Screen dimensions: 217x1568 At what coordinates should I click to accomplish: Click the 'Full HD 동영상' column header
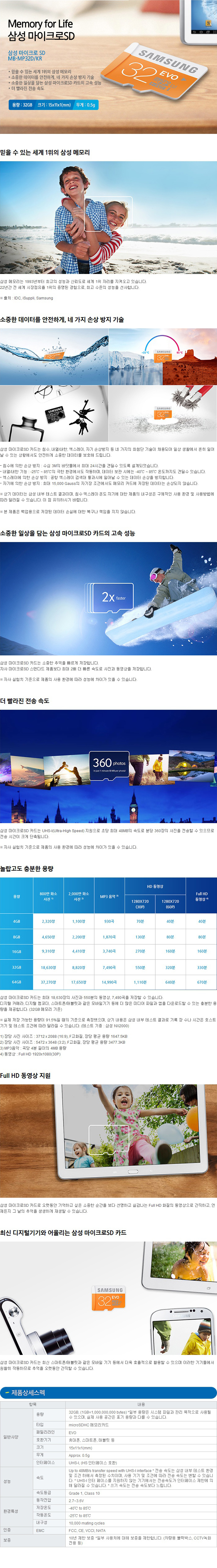coord(201,897)
